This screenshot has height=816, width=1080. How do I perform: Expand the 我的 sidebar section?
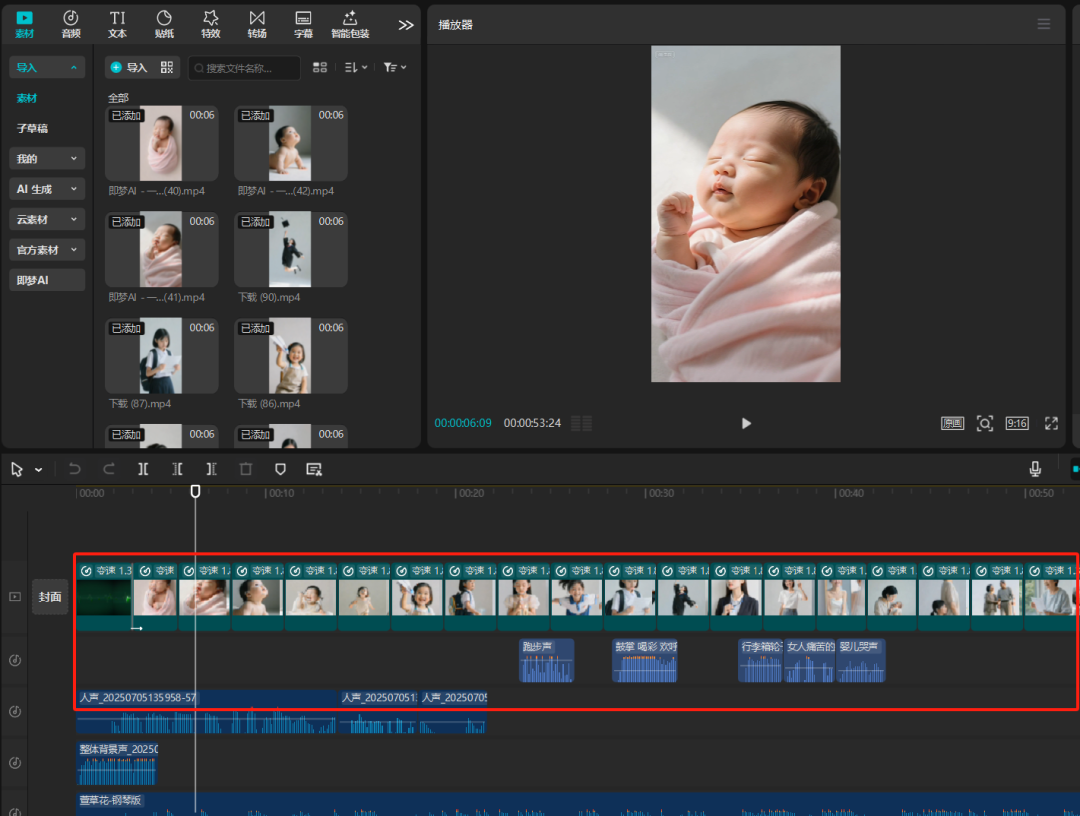pyautogui.click(x=47, y=158)
